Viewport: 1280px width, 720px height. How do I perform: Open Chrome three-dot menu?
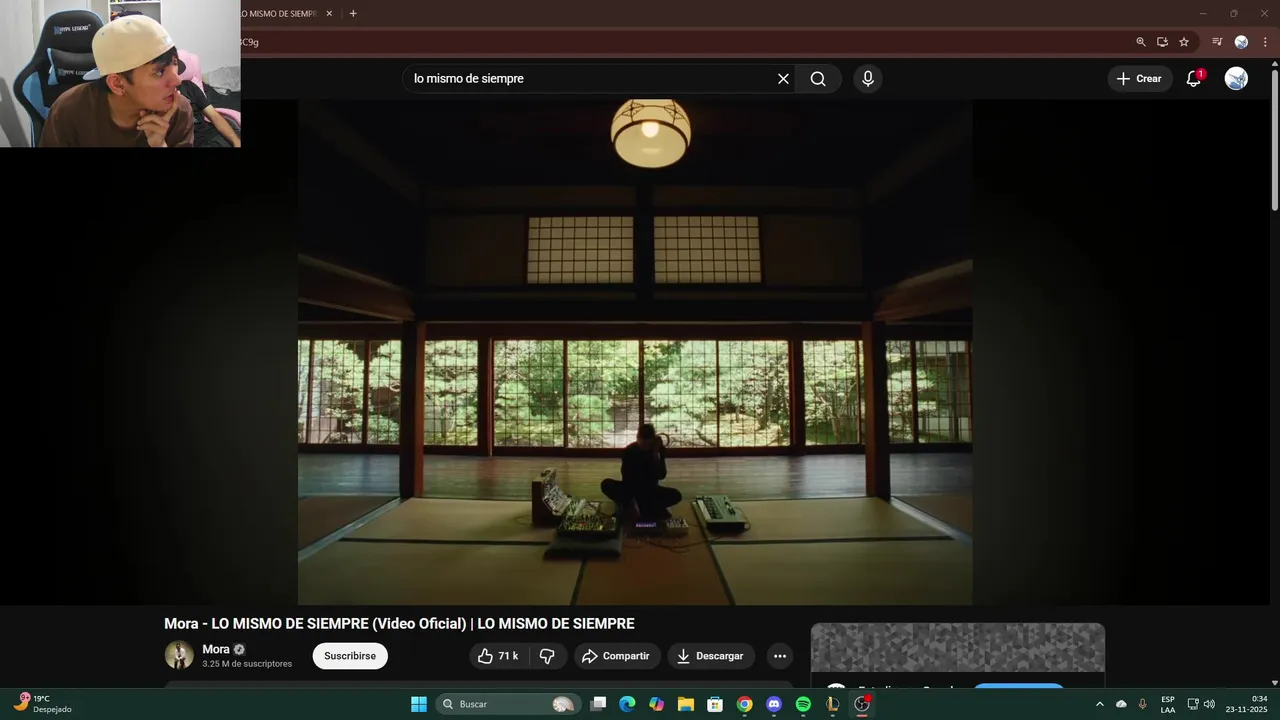tap(1265, 42)
